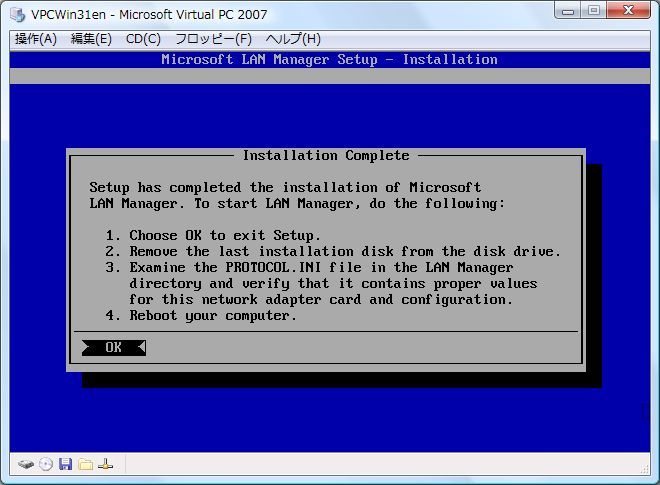Minimize the Virtual PC window
Image resolution: width=660 pixels, height=485 pixels.
point(568,11)
